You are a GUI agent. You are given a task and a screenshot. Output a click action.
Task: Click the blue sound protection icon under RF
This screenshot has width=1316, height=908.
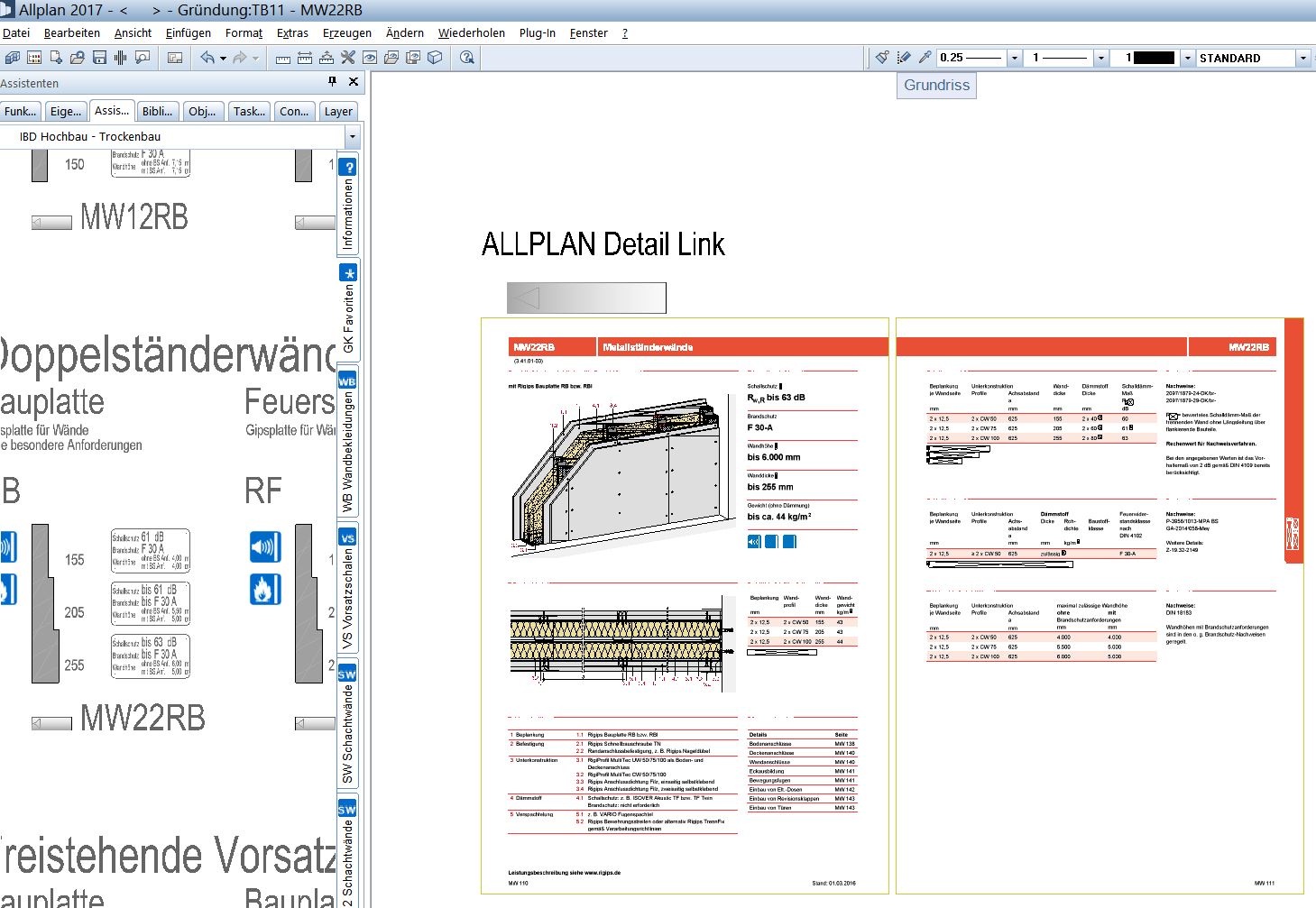click(265, 546)
